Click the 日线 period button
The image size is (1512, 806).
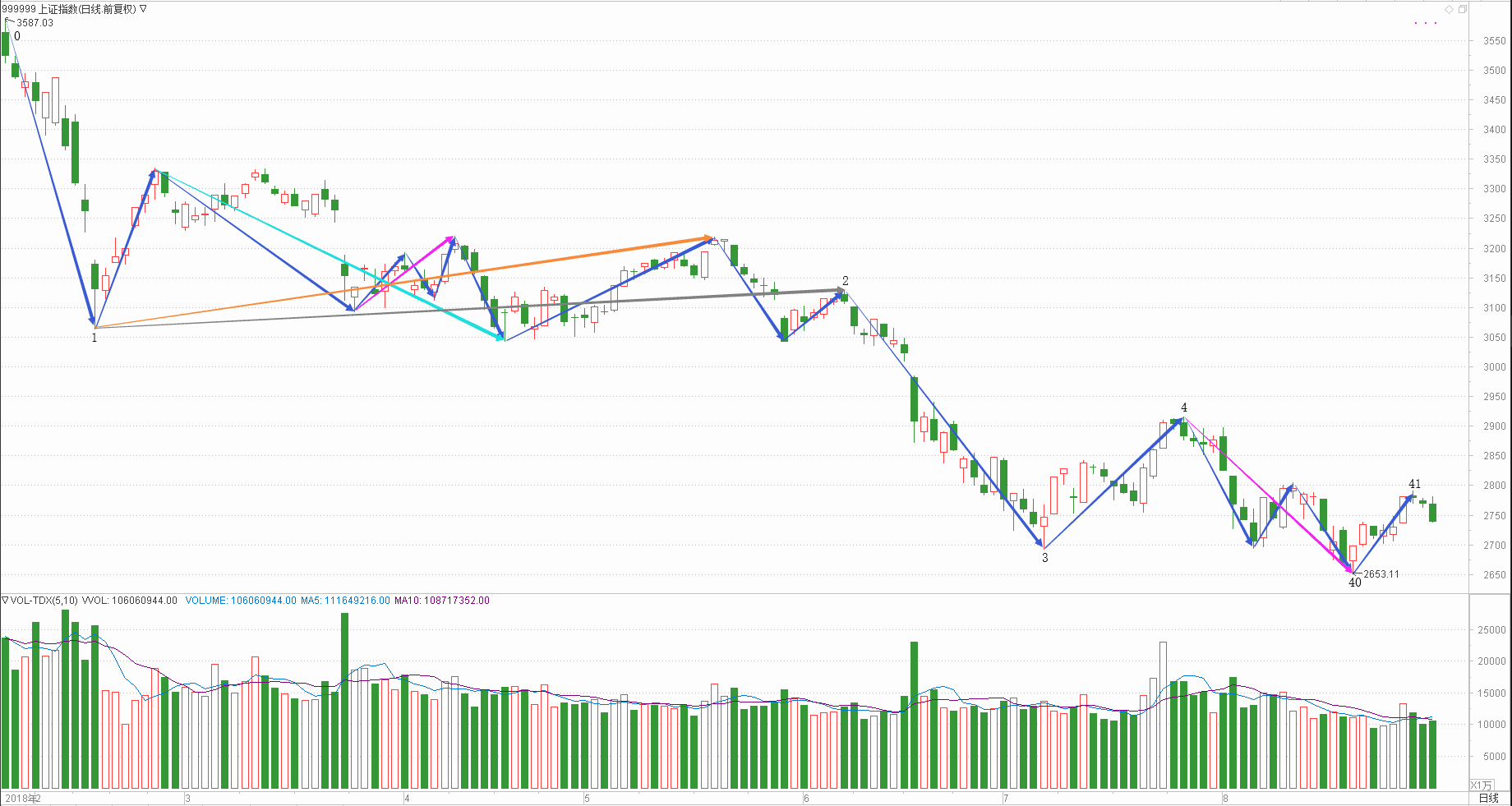(1488, 798)
